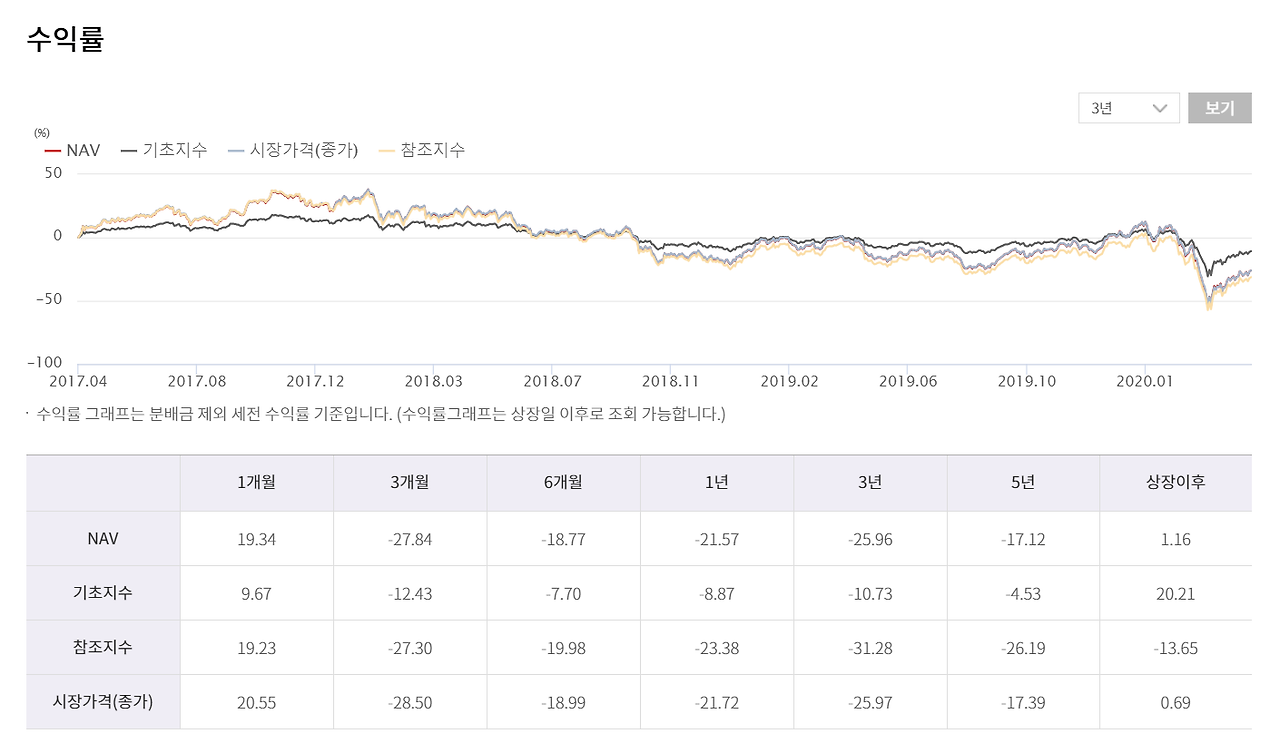This screenshot has width=1280, height=743.
Task: Click the 기초지수 row header in table
Action: point(103,593)
